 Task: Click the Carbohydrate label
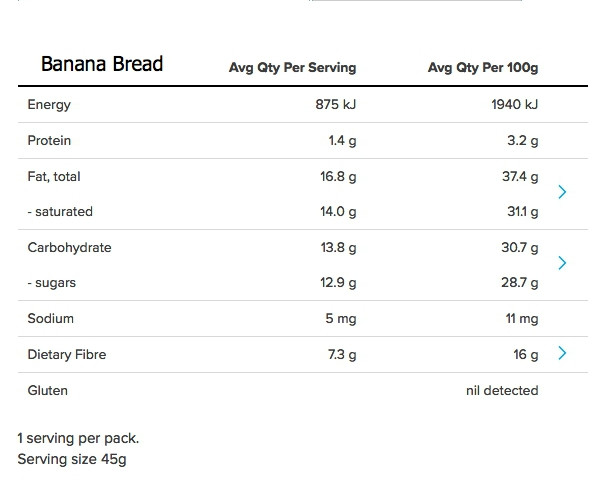click(69, 248)
